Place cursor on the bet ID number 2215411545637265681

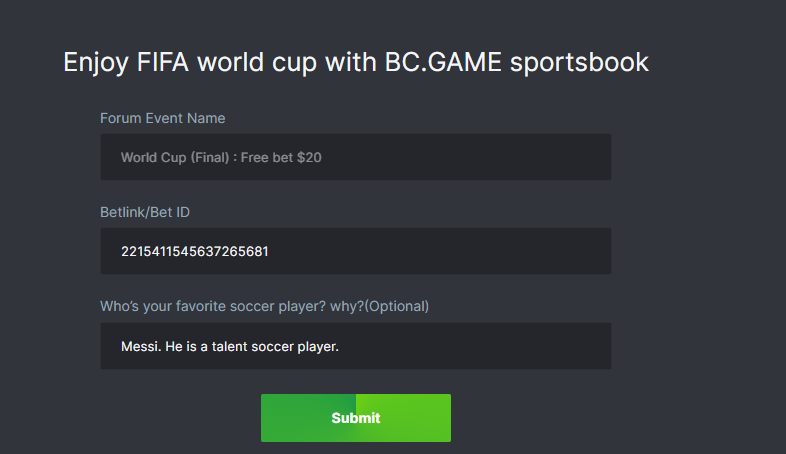[x=194, y=251]
